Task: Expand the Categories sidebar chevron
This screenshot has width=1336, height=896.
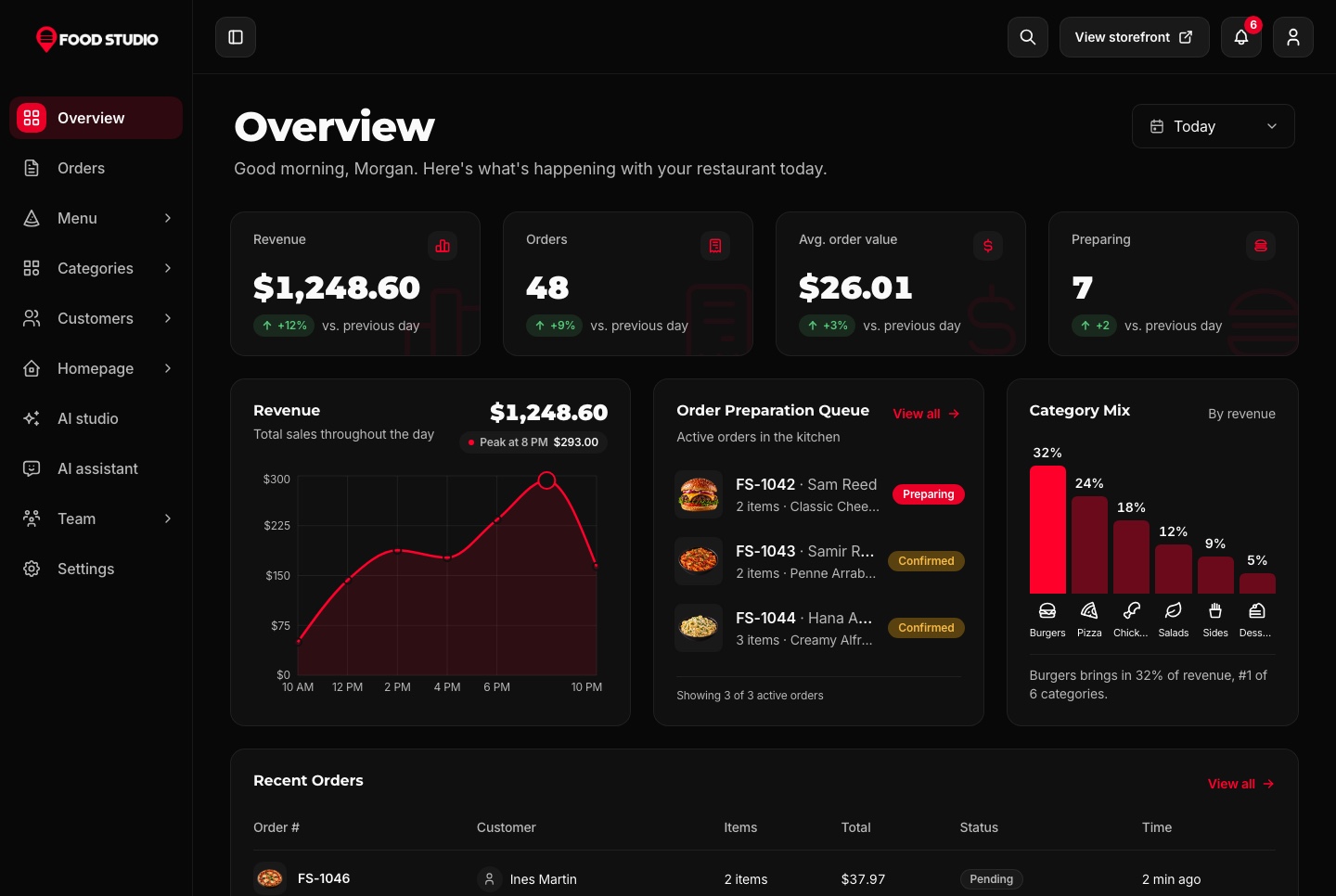Action: [x=168, y=268]
